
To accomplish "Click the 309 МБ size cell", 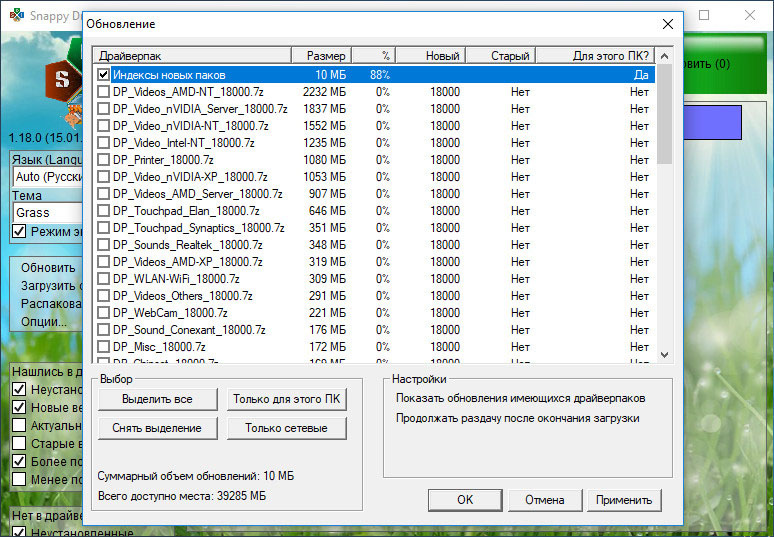I will pos(327,279).
